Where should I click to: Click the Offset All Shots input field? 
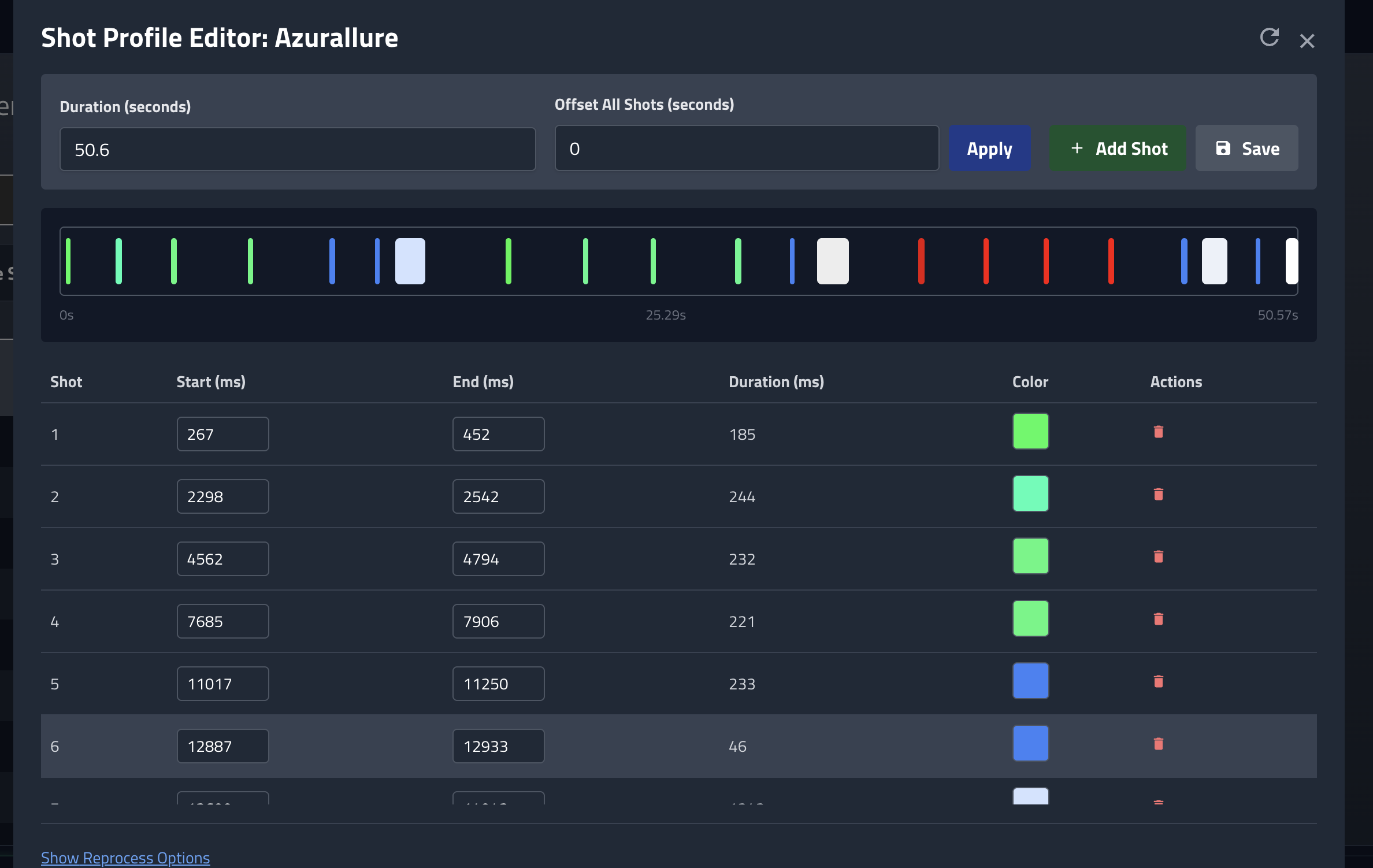click(x=746, y=149)
